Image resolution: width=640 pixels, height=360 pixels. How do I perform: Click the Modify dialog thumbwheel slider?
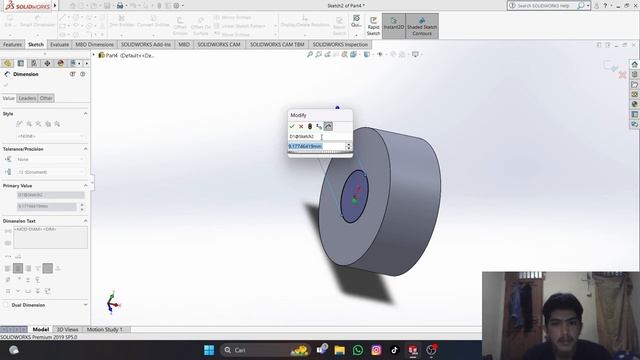(320, 152)
